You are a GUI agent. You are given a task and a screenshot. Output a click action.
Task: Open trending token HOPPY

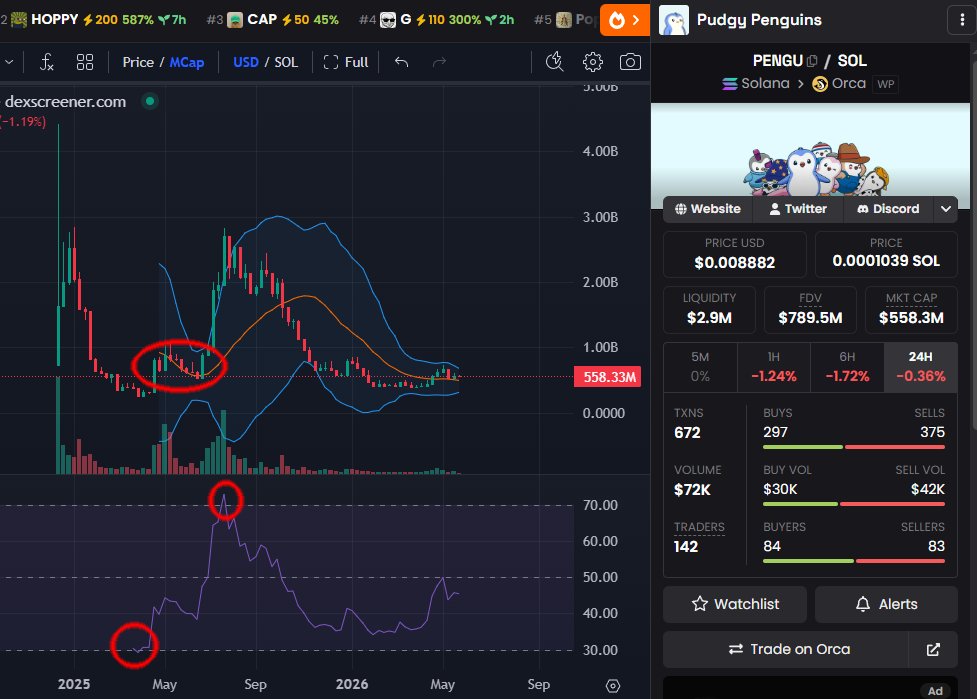click(98, 20)
